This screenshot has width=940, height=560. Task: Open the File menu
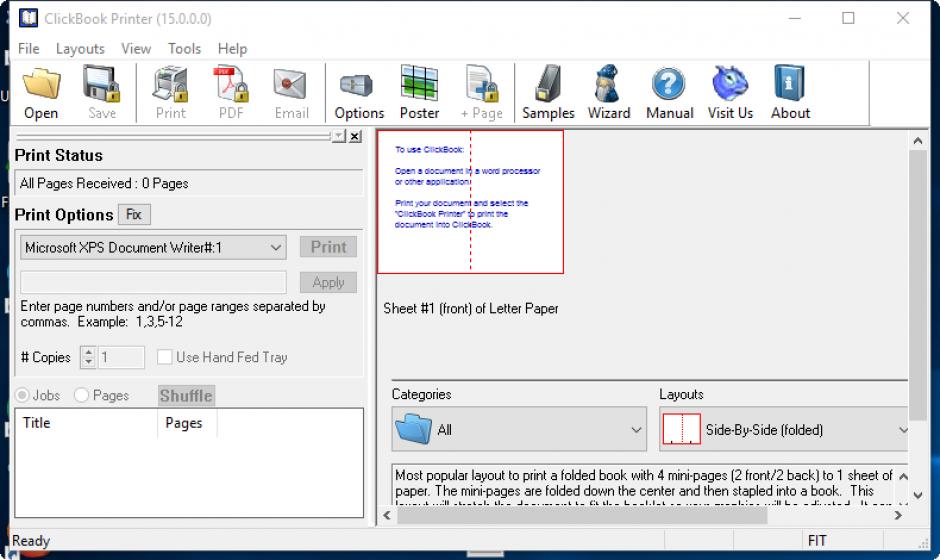click(x=29, y=49)
